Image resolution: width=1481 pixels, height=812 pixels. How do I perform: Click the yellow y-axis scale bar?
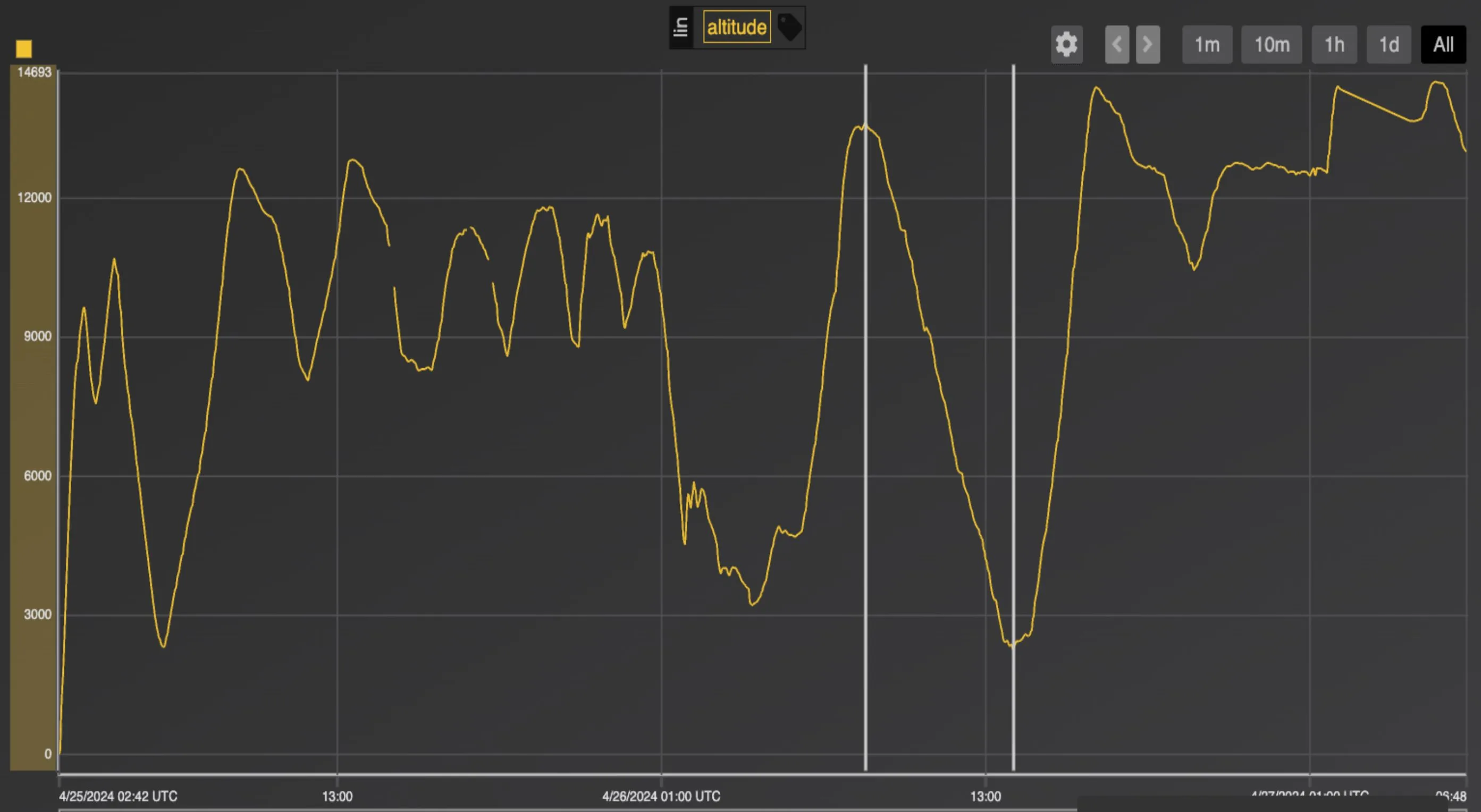click(x=33, y=417)
